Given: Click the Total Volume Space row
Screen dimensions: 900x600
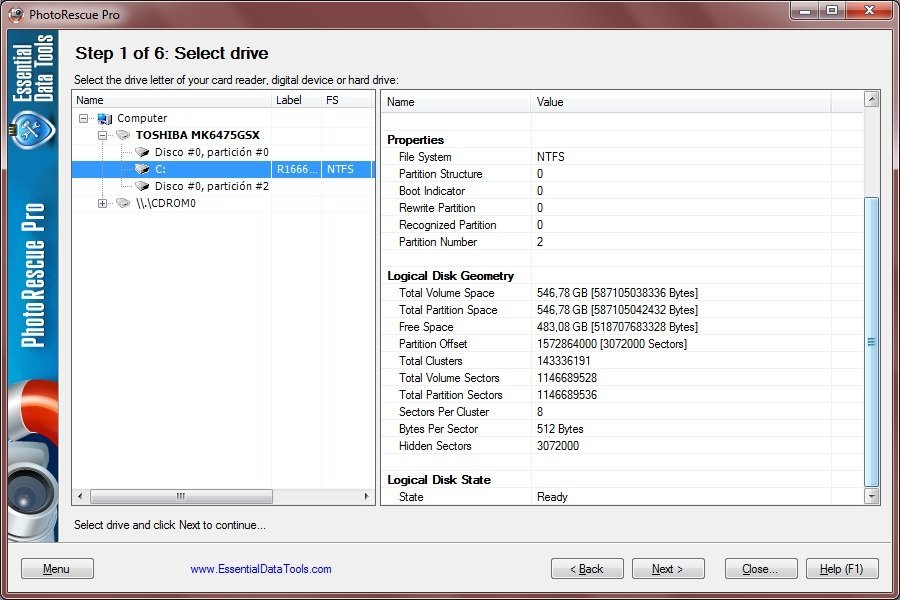Looking at the screenshot, I should (622, 293).
